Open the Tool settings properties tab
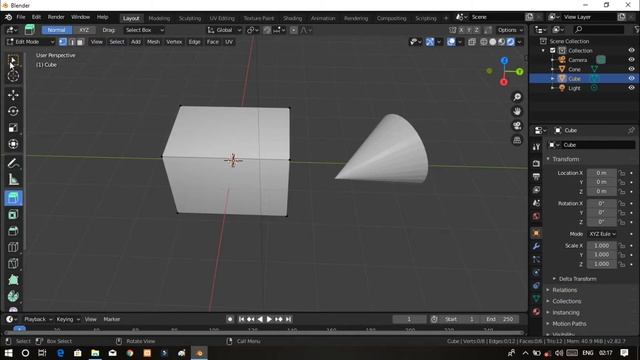Viewport: 640px width, 360px height. click(536, 147)
